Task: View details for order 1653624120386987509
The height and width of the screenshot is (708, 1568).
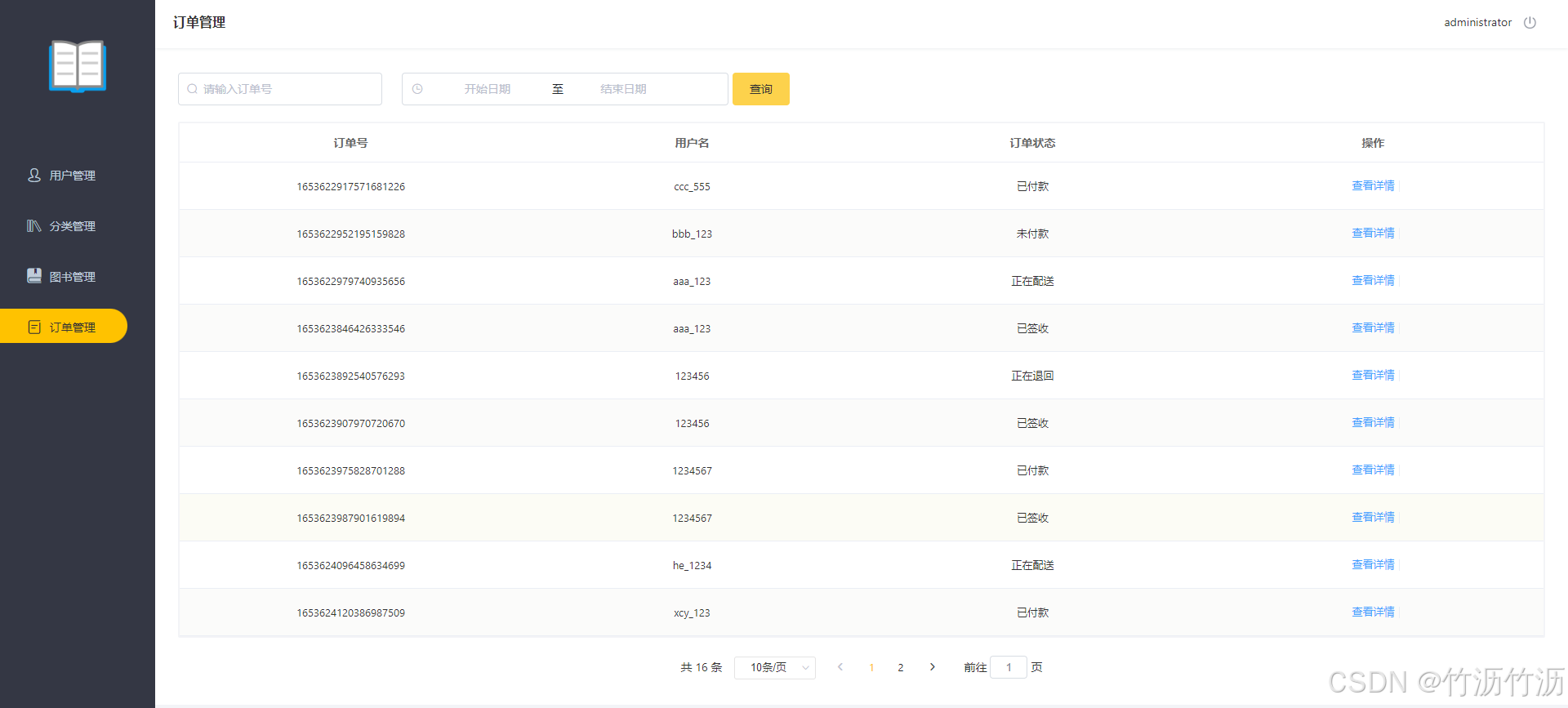Action: point(1373,612)
